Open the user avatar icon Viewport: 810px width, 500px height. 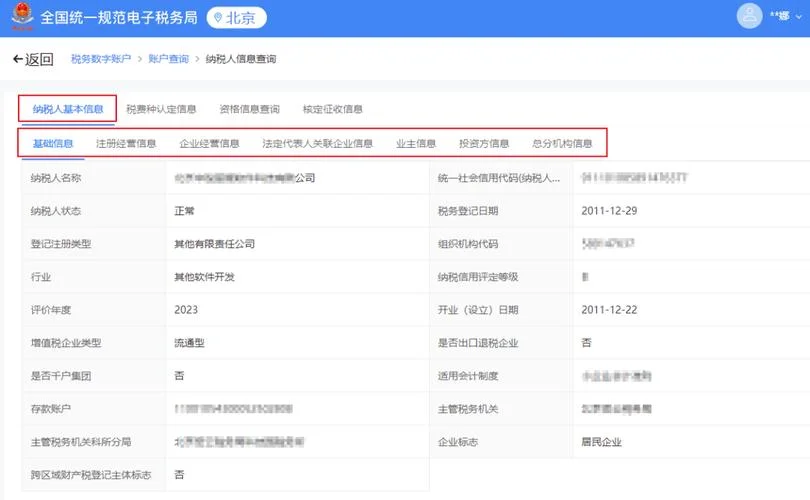coord(749,16)
